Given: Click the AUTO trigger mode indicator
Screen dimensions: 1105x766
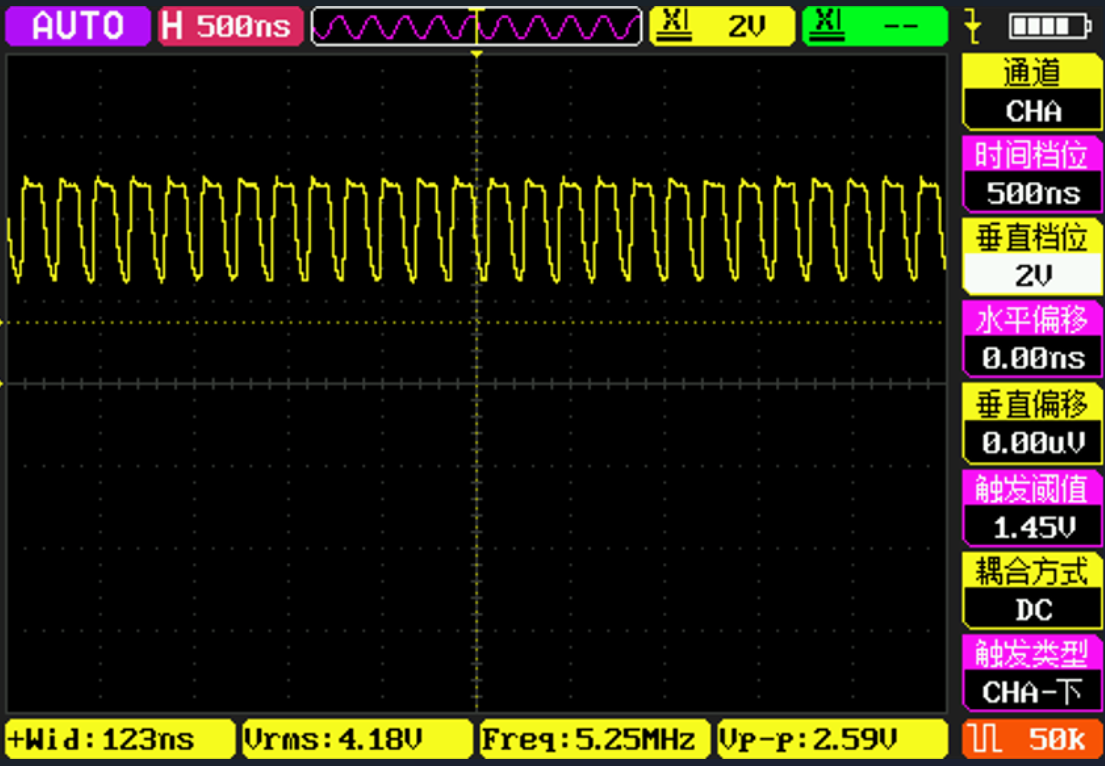Looking at the screenshot, I should point(78,26).
